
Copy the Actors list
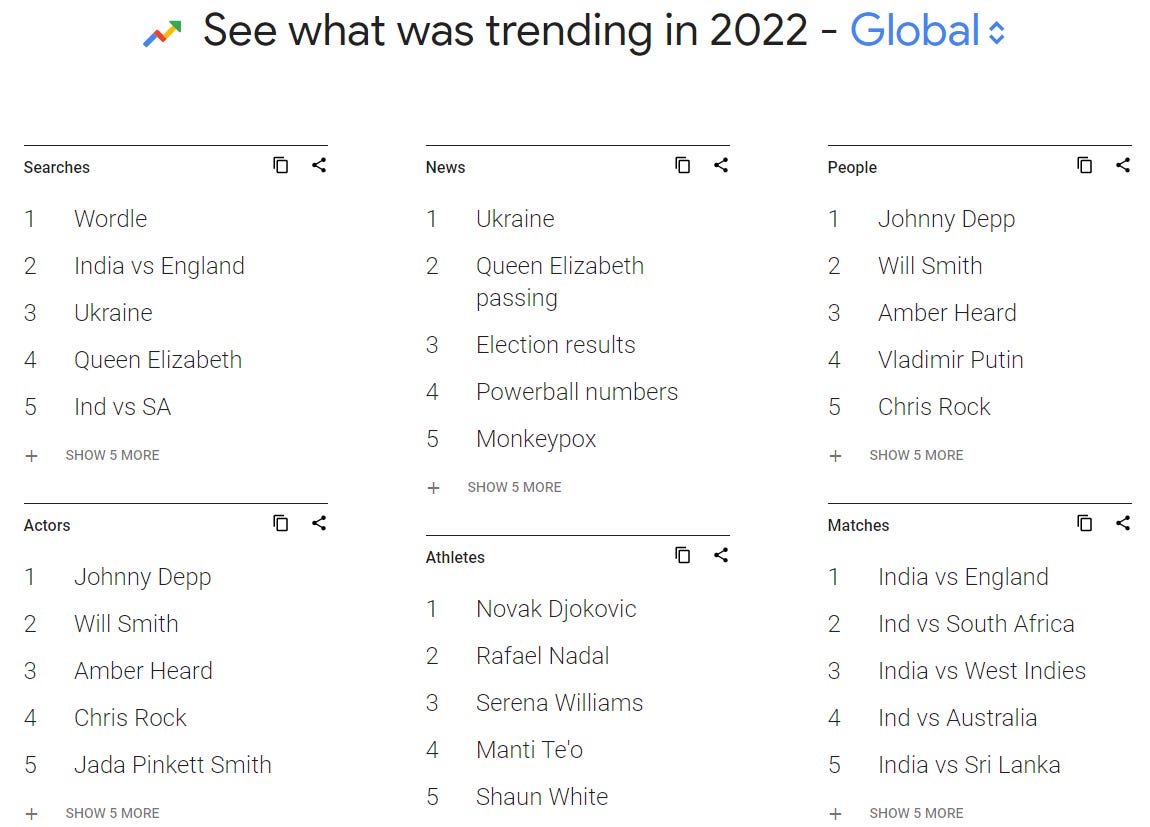[281, 523]
